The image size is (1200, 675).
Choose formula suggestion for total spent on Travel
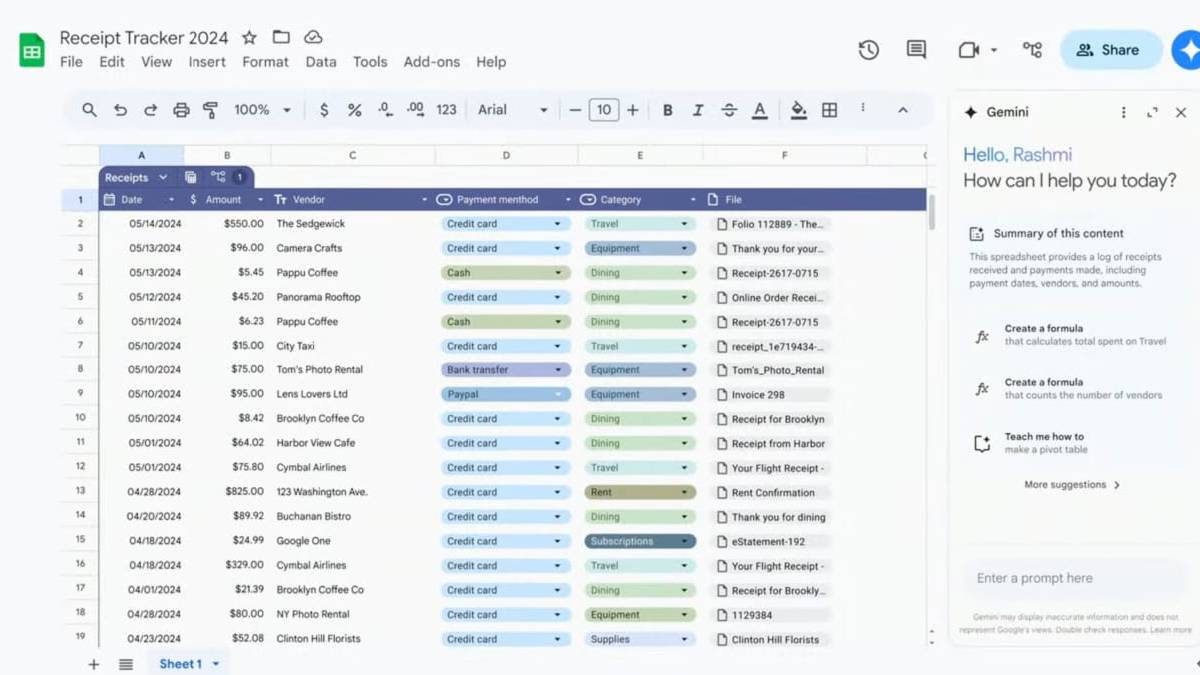[1070, 335]
